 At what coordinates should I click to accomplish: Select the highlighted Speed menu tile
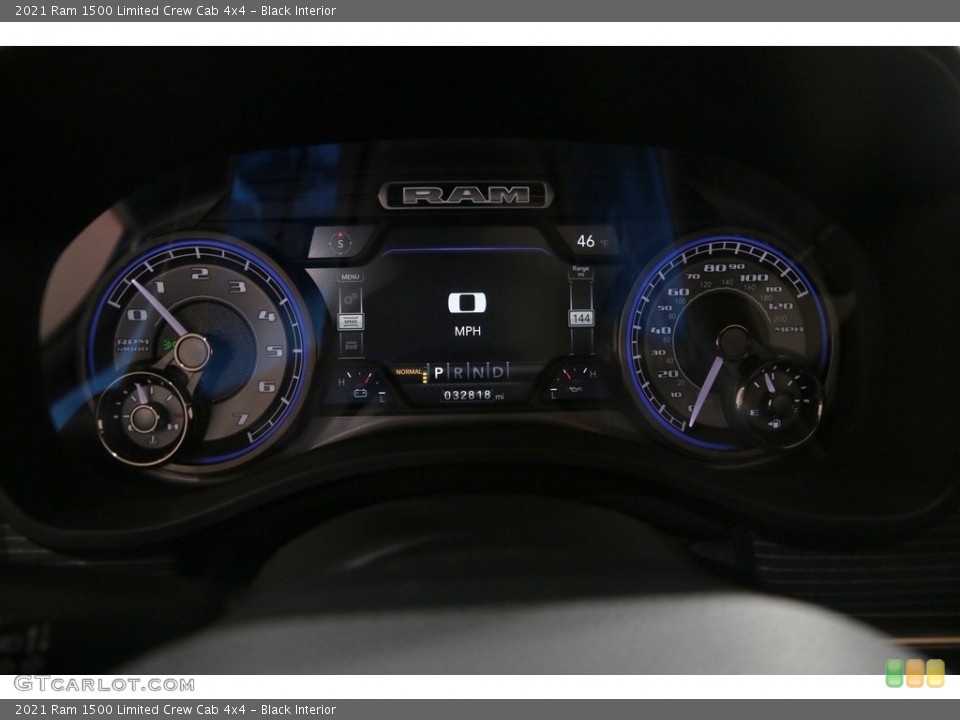pyautogui.click(x=351, y=321)
